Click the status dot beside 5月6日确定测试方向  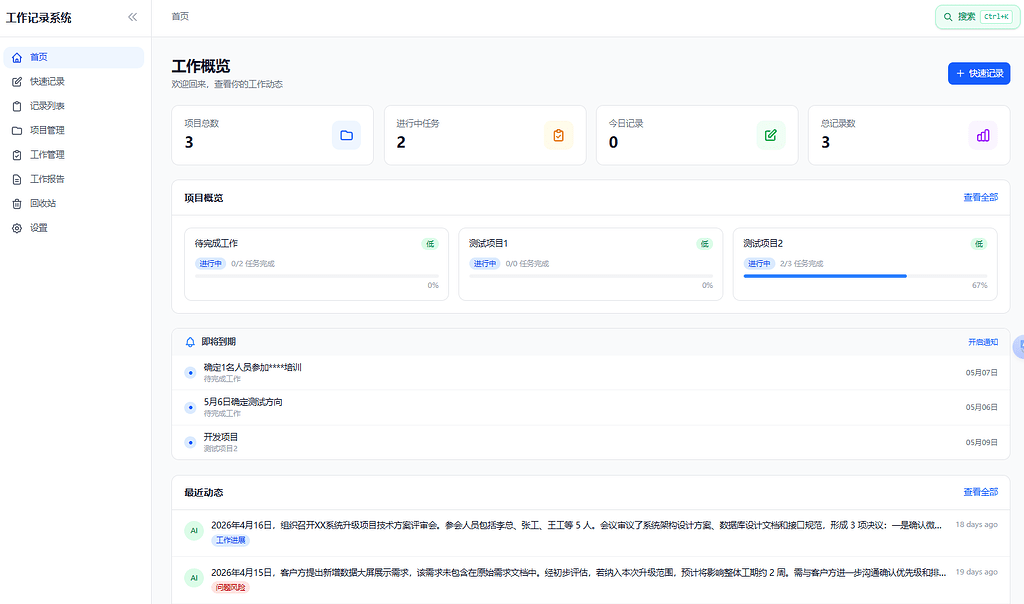(x=190, y=407)
